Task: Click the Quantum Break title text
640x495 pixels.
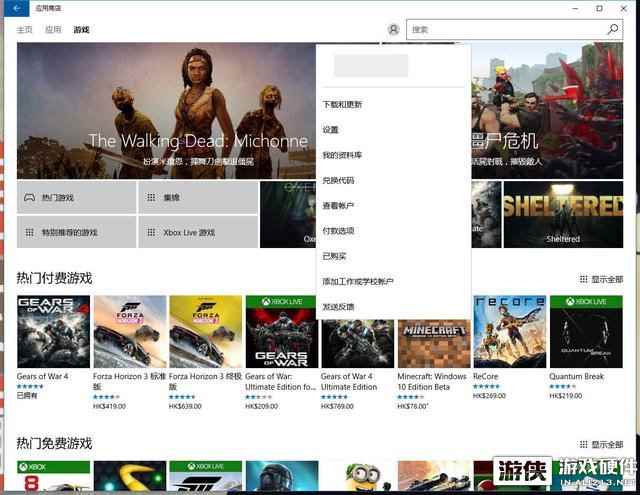Action: 576,376
